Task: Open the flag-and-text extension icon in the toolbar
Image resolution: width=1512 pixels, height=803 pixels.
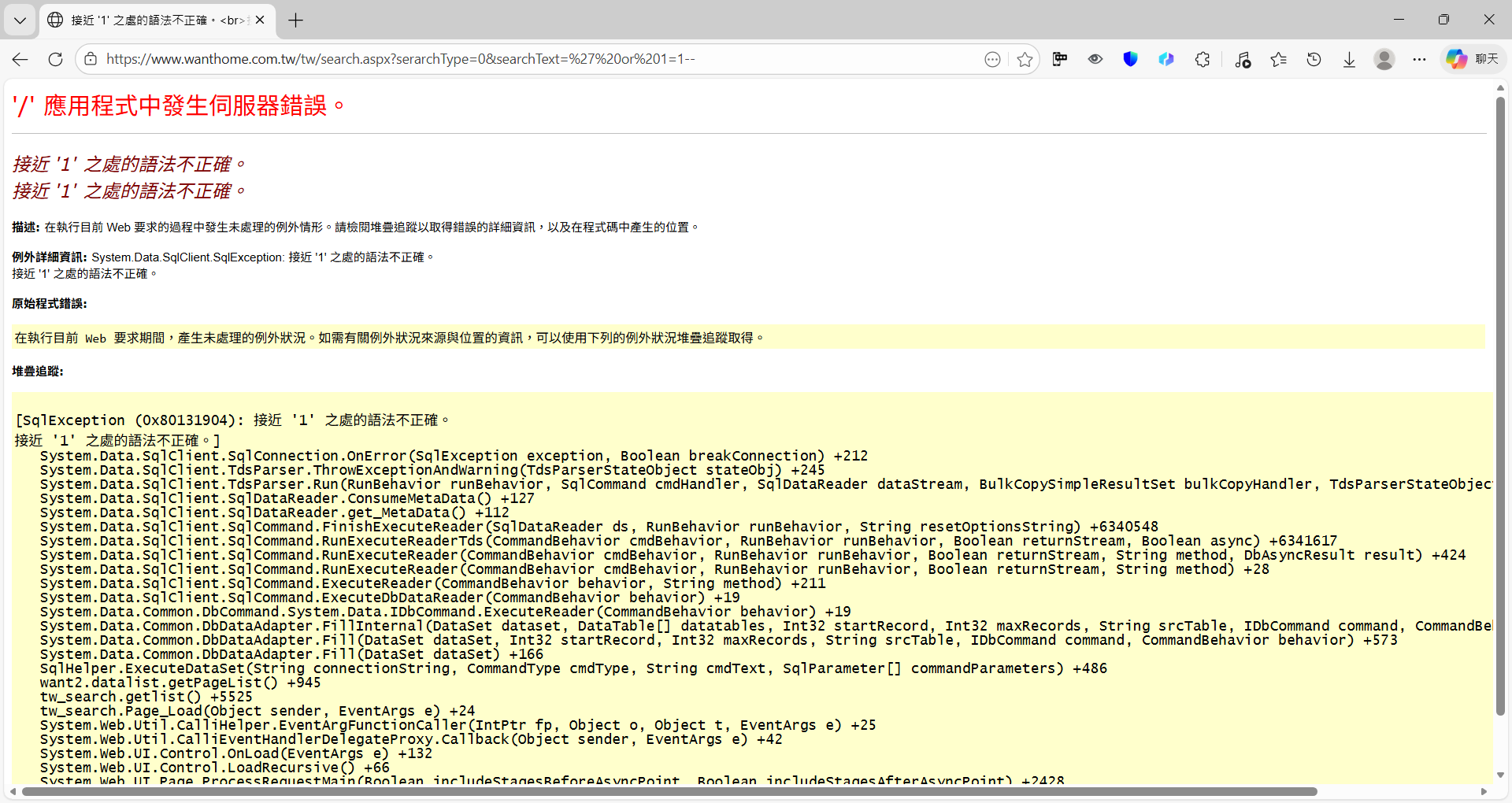Action: (x=1060, y=59)
